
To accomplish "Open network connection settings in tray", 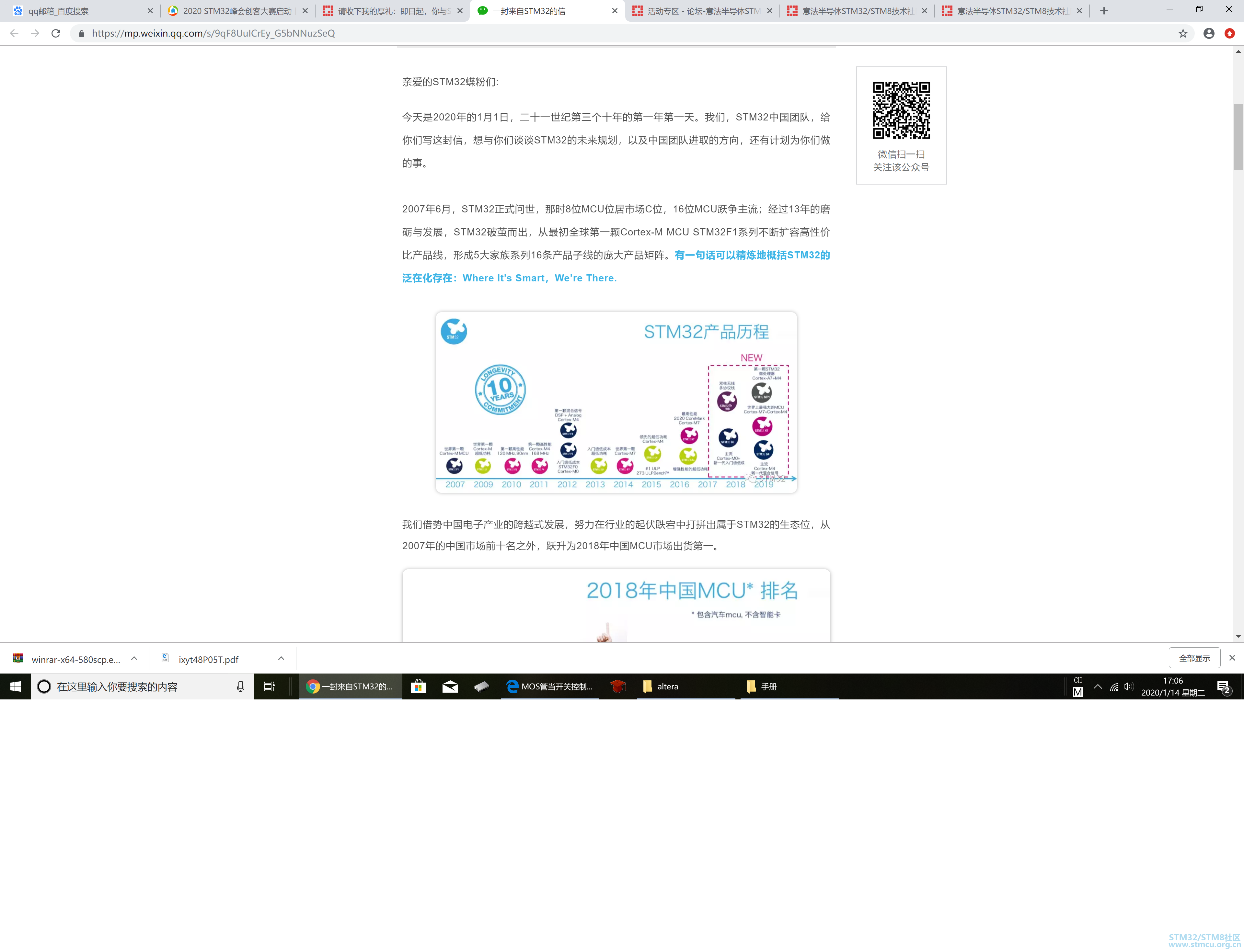I will click(x=1113, y=686).
